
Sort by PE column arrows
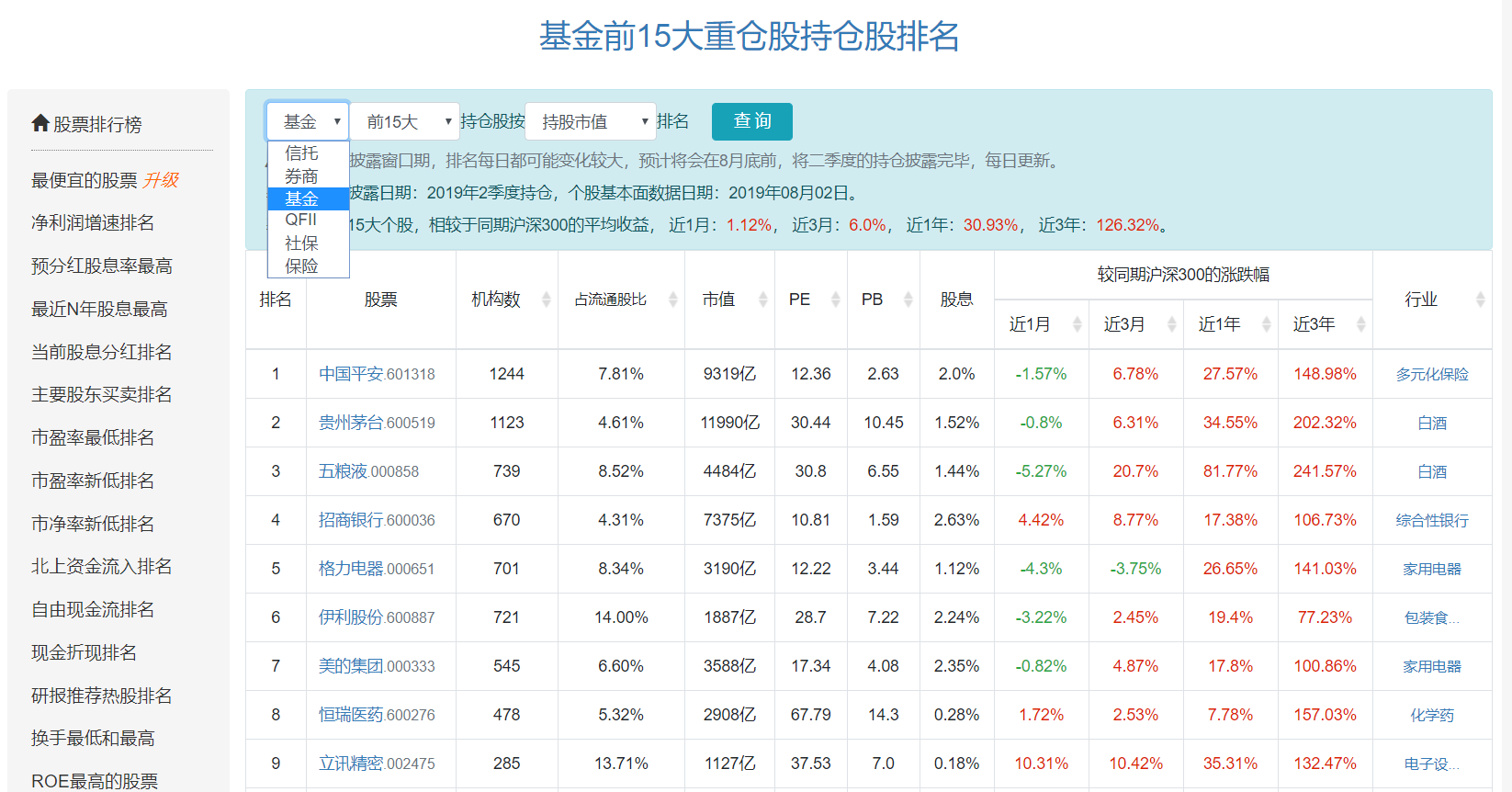coord(836,300)
